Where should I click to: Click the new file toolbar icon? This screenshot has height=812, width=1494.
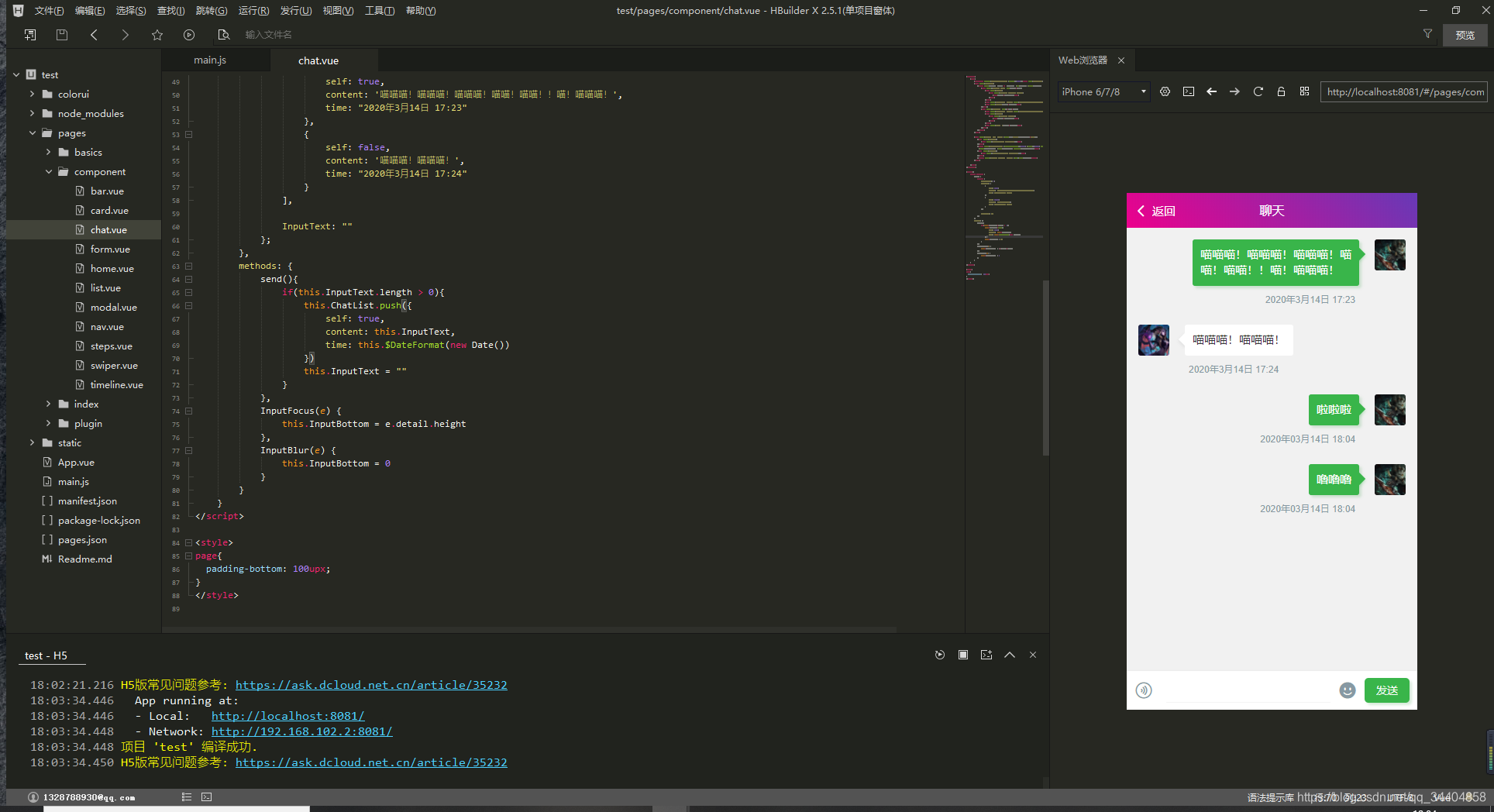tap(30, 35)
